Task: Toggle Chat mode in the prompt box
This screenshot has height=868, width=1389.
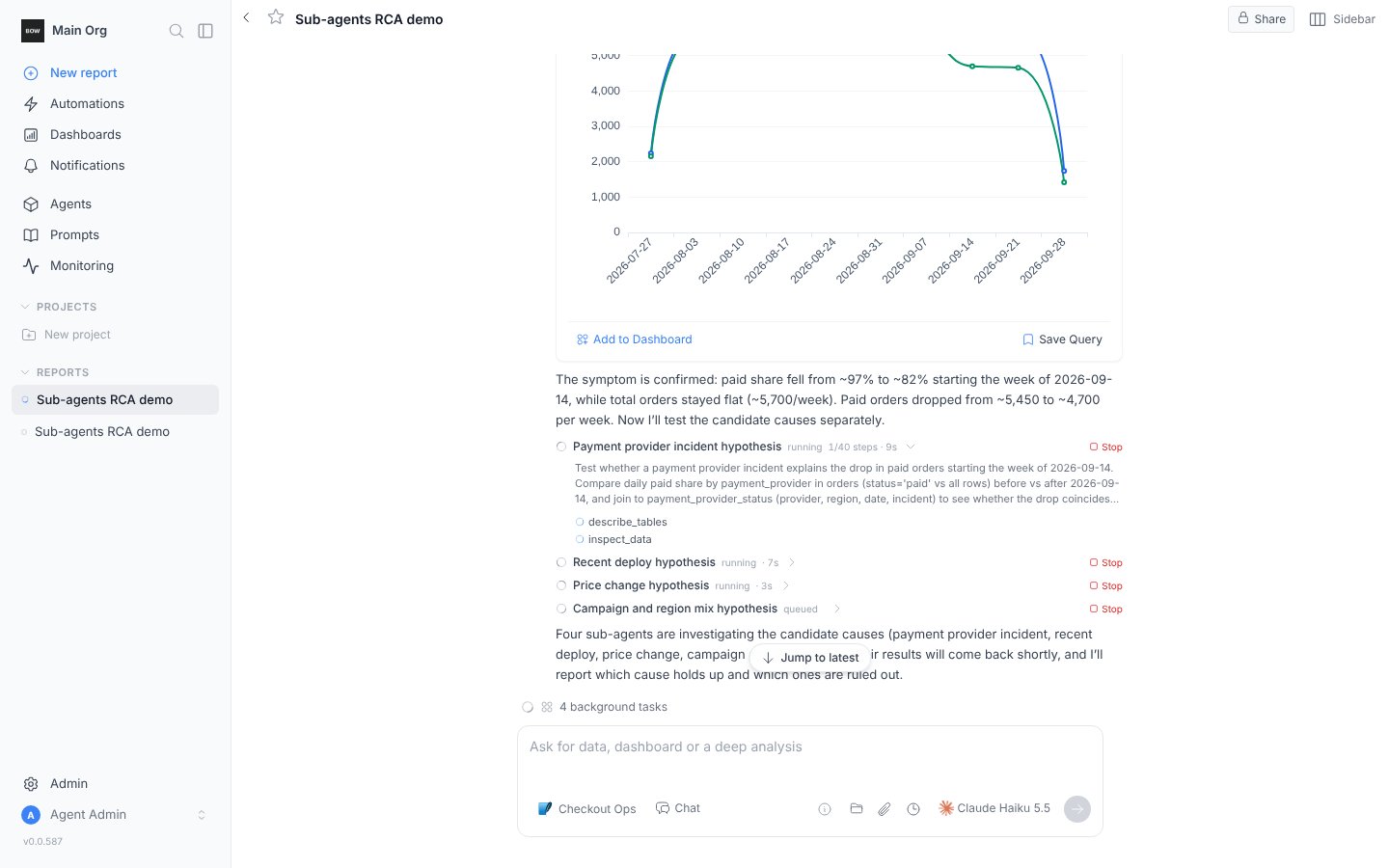Action: click(678, 808)
